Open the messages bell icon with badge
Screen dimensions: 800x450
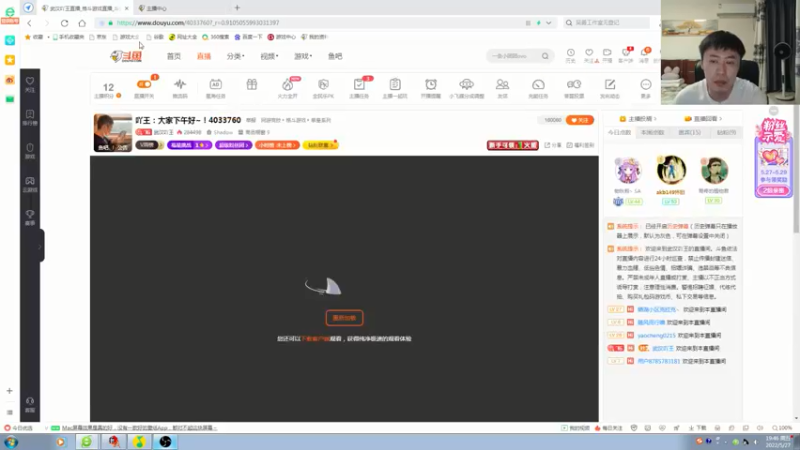point(644,53)
